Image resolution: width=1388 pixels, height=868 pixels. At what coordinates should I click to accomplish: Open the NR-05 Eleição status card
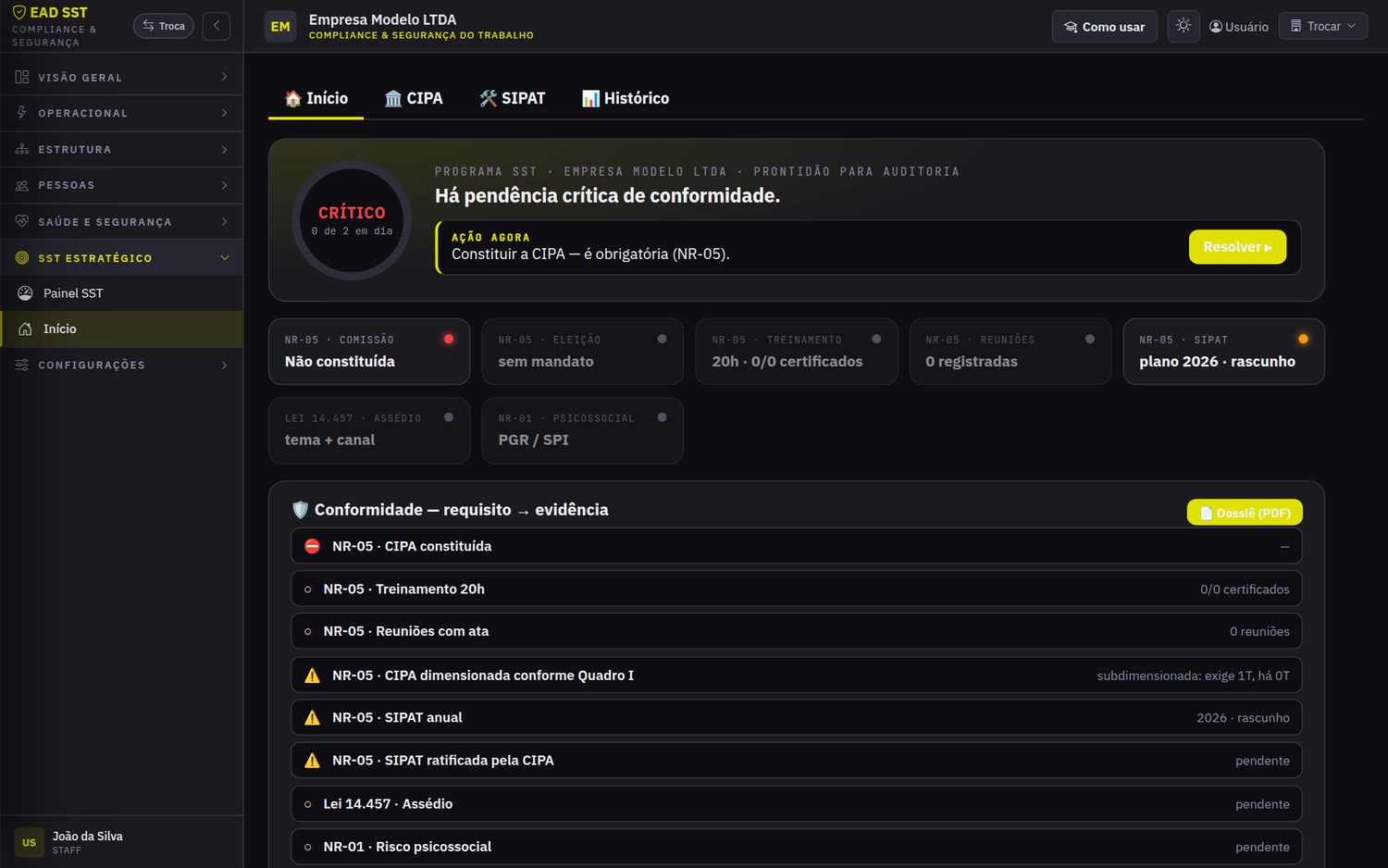click(583, 352)
